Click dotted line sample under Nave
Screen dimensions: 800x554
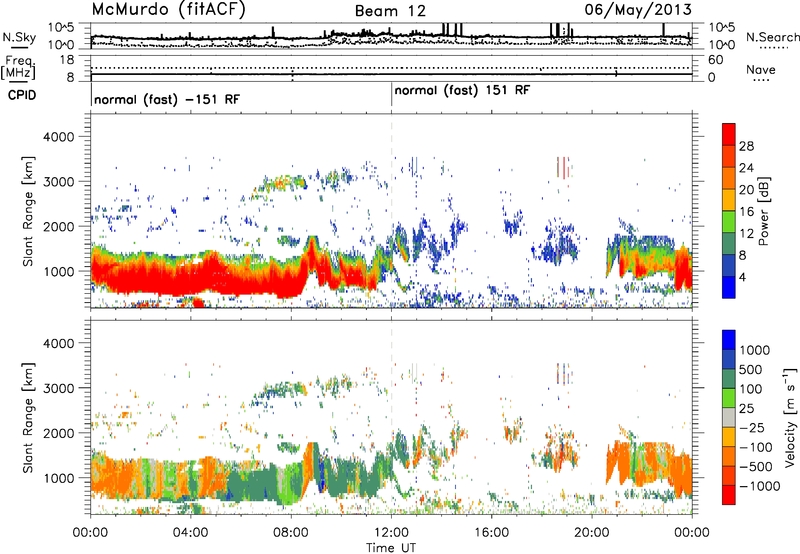tap(761, 81)
